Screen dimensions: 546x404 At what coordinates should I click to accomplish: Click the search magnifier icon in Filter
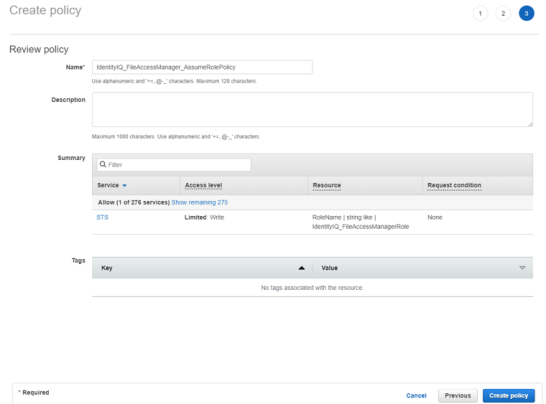(103, 164)
